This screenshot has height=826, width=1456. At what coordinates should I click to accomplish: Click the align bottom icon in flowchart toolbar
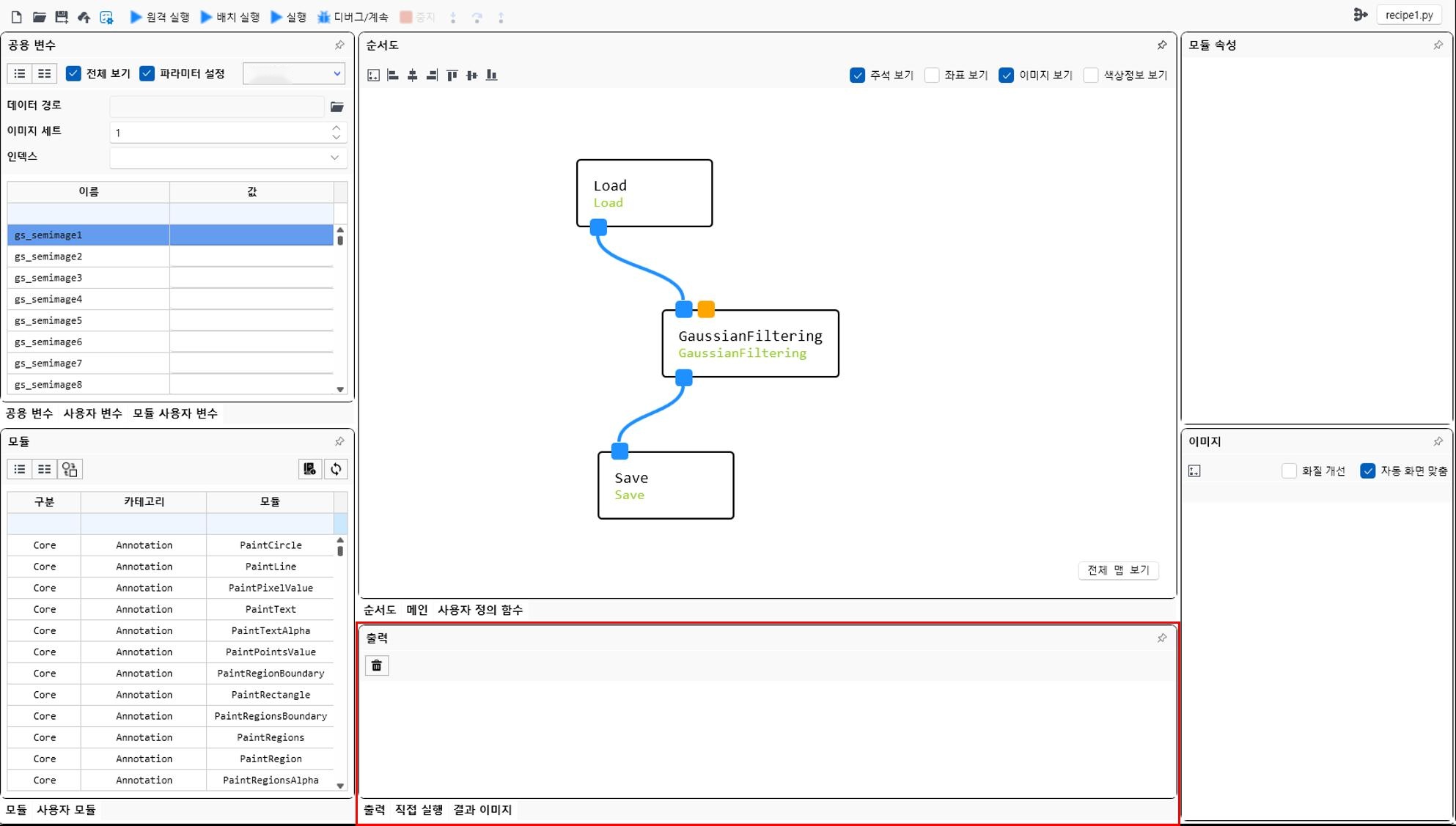[x=491, y=75]
